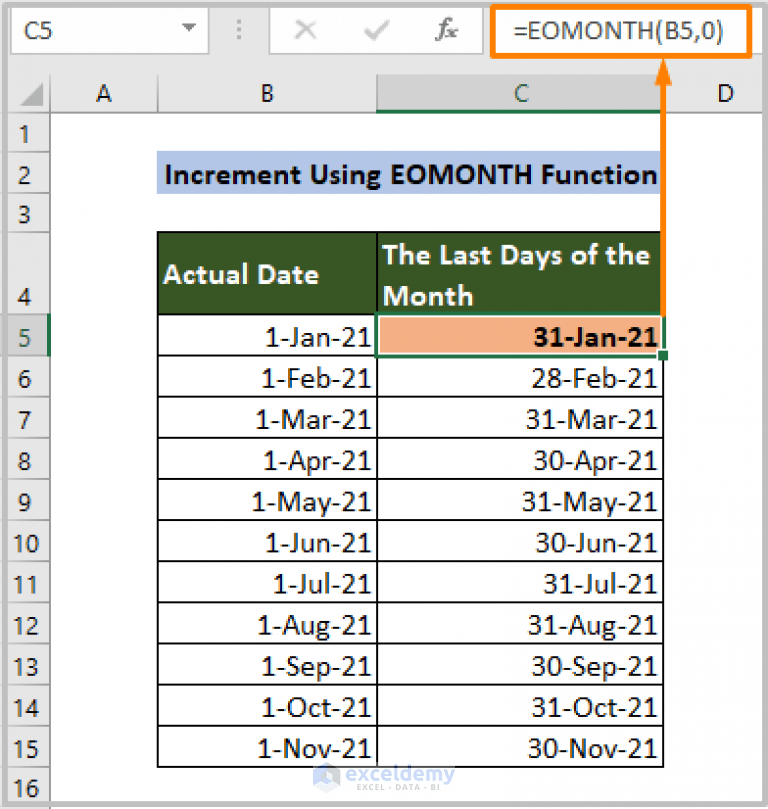Click the Cancel (X) icon in formula bar
This screenshot has height=809, width=768.
tap(305, 31)
